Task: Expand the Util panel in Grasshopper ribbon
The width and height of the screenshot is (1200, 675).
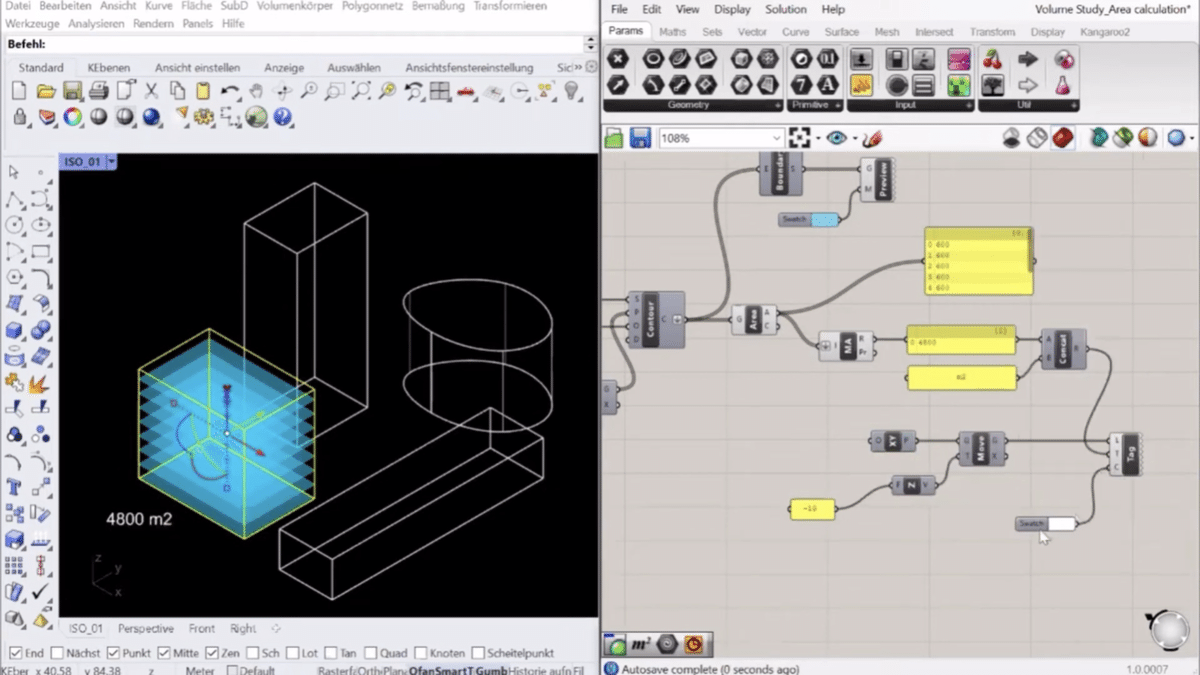Action: click(1074, 105)
